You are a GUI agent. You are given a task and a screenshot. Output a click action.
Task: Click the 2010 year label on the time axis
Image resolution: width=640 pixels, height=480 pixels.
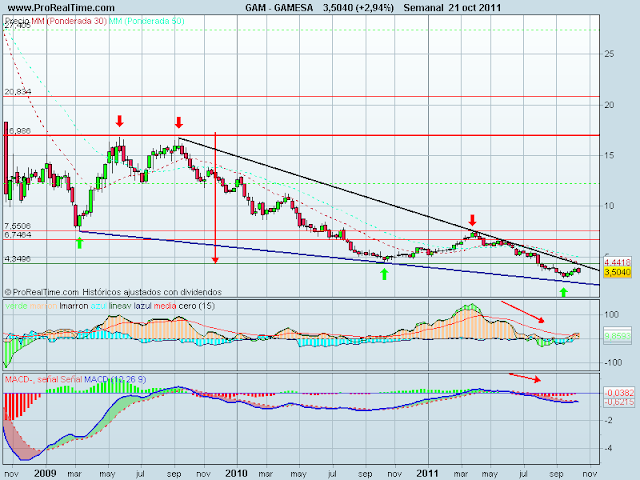click(236, 473)
